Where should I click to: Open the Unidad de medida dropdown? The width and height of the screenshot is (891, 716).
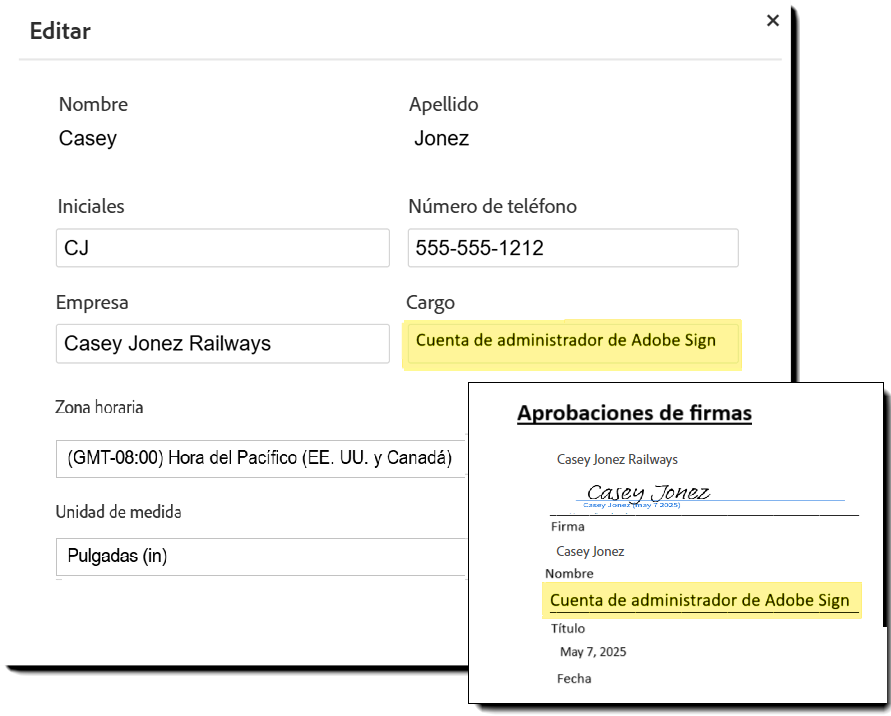tap(260, 556)
